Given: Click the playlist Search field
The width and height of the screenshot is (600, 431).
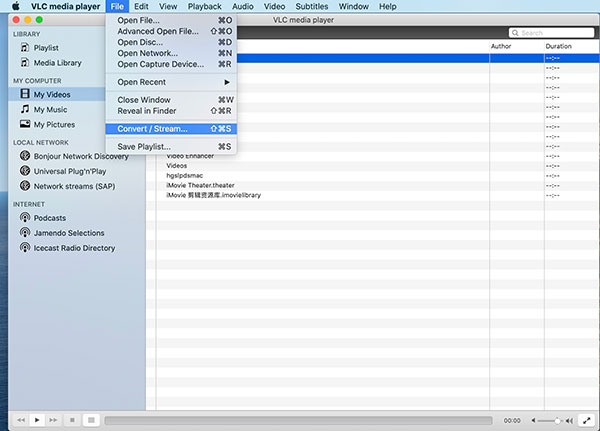Looking at the screenshot, I should point(551,33).
